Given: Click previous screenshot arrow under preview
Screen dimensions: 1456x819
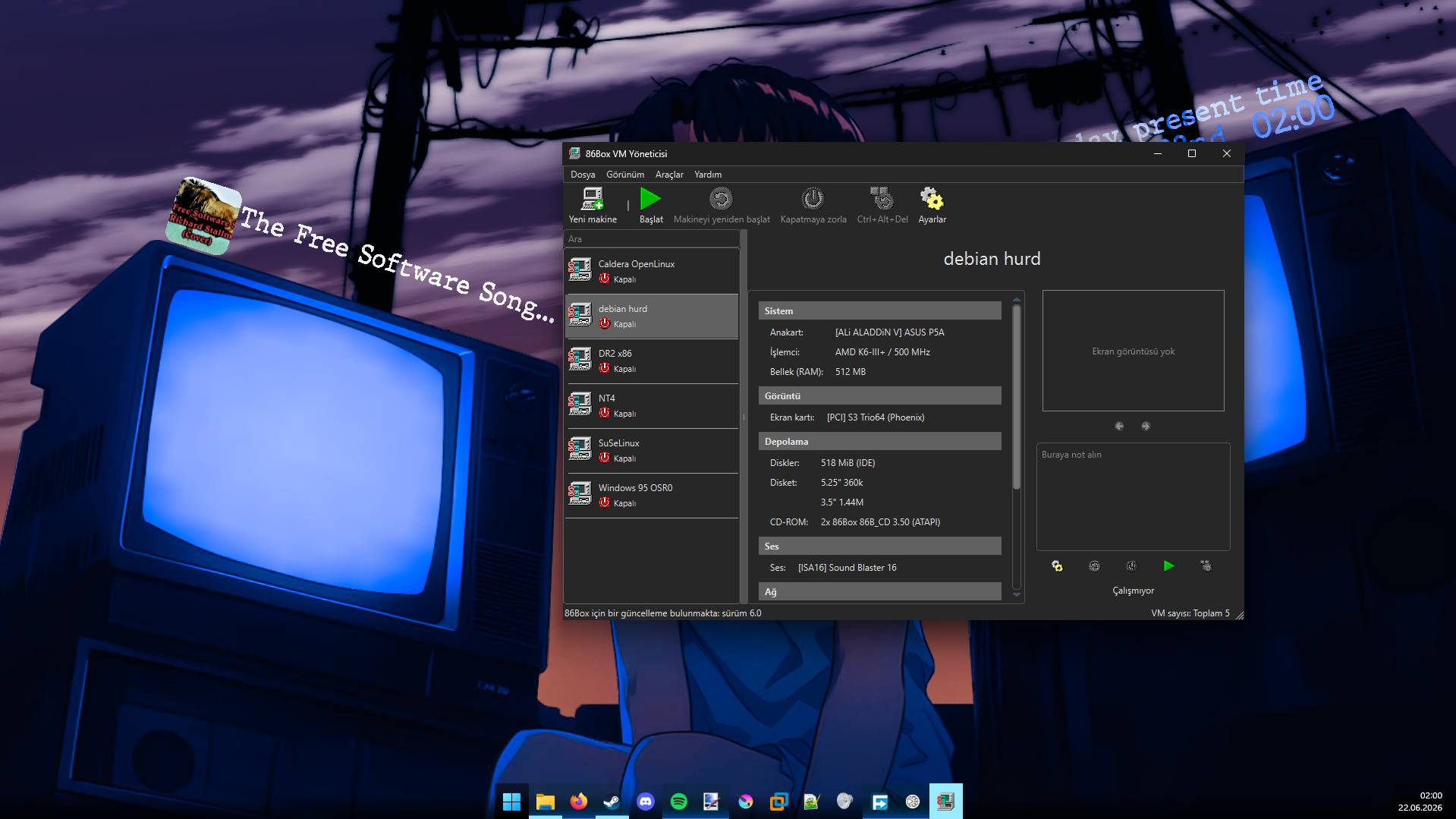Looking at the screenshot, I should pyautogui.click(x=1119, y=426).
